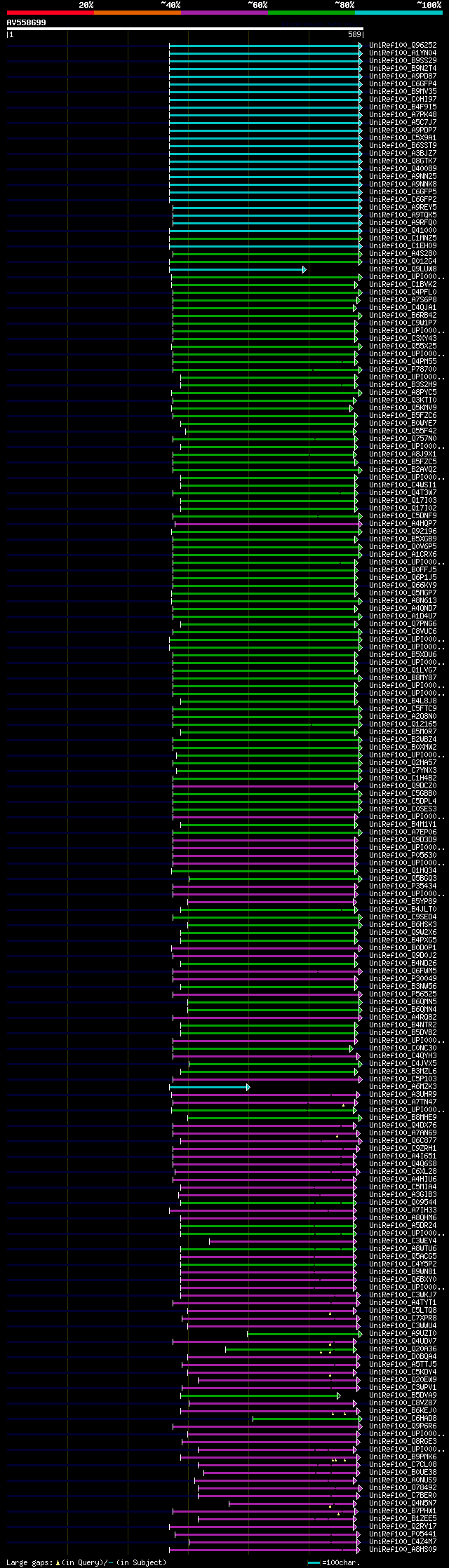Image resolution: width=449 pixels, height=1568 pixels.
Task: Open hit UniRef100_C6GFP2
Action: click(403, 200)
